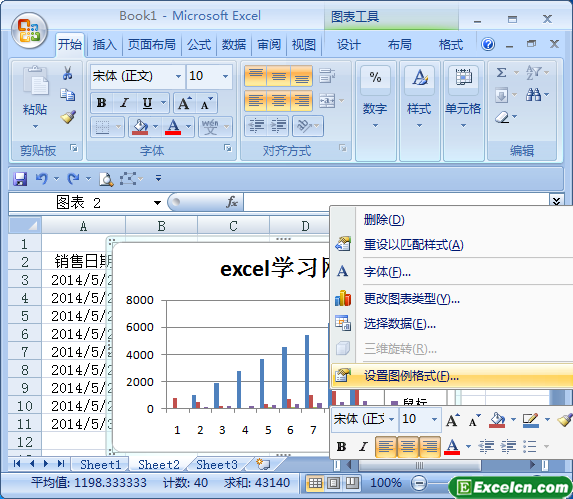Open Print Preview from quick access toolbar
573x499 pixels.
coord(106,179)
